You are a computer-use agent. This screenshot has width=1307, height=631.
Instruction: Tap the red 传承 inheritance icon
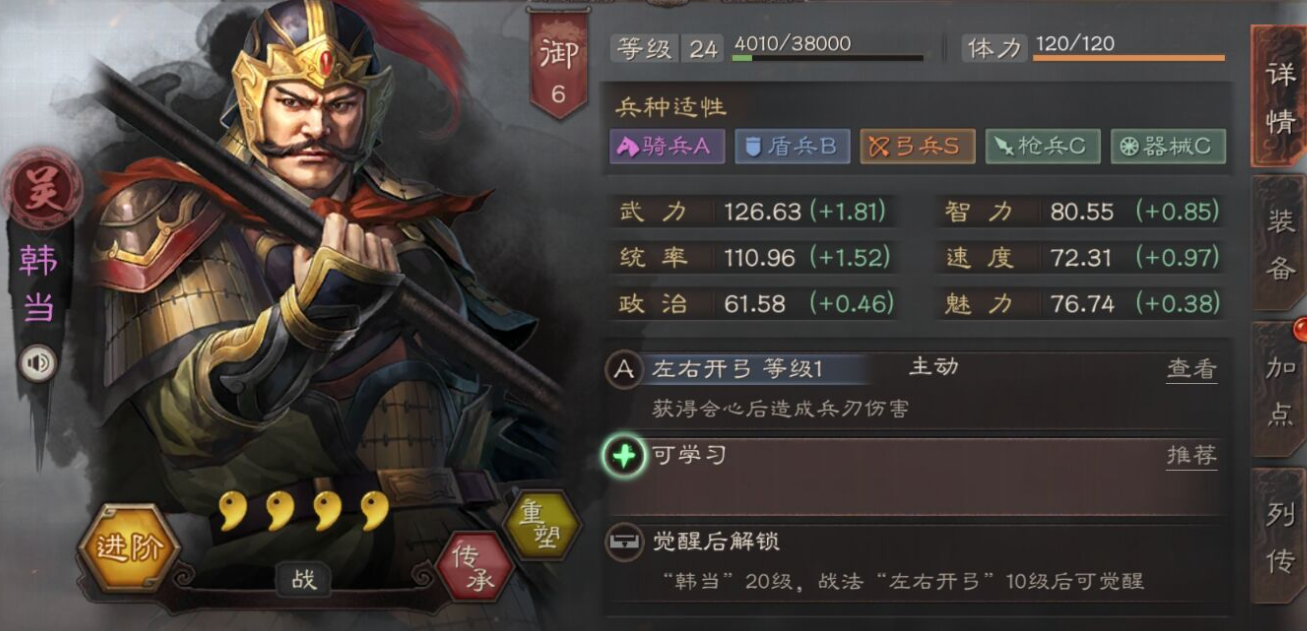475,568
